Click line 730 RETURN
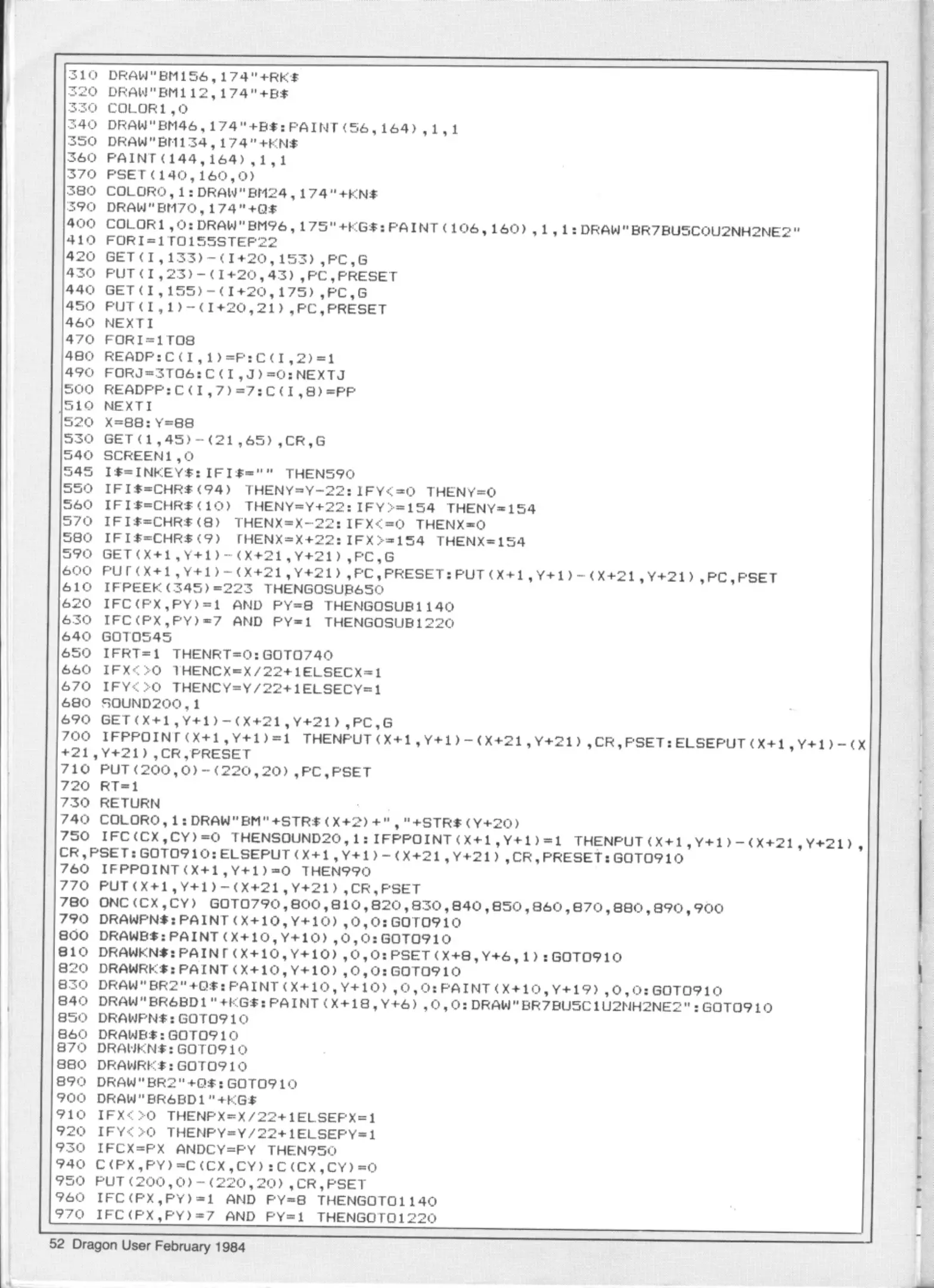This screenshot has height=1288, width=934. [110, 804]
